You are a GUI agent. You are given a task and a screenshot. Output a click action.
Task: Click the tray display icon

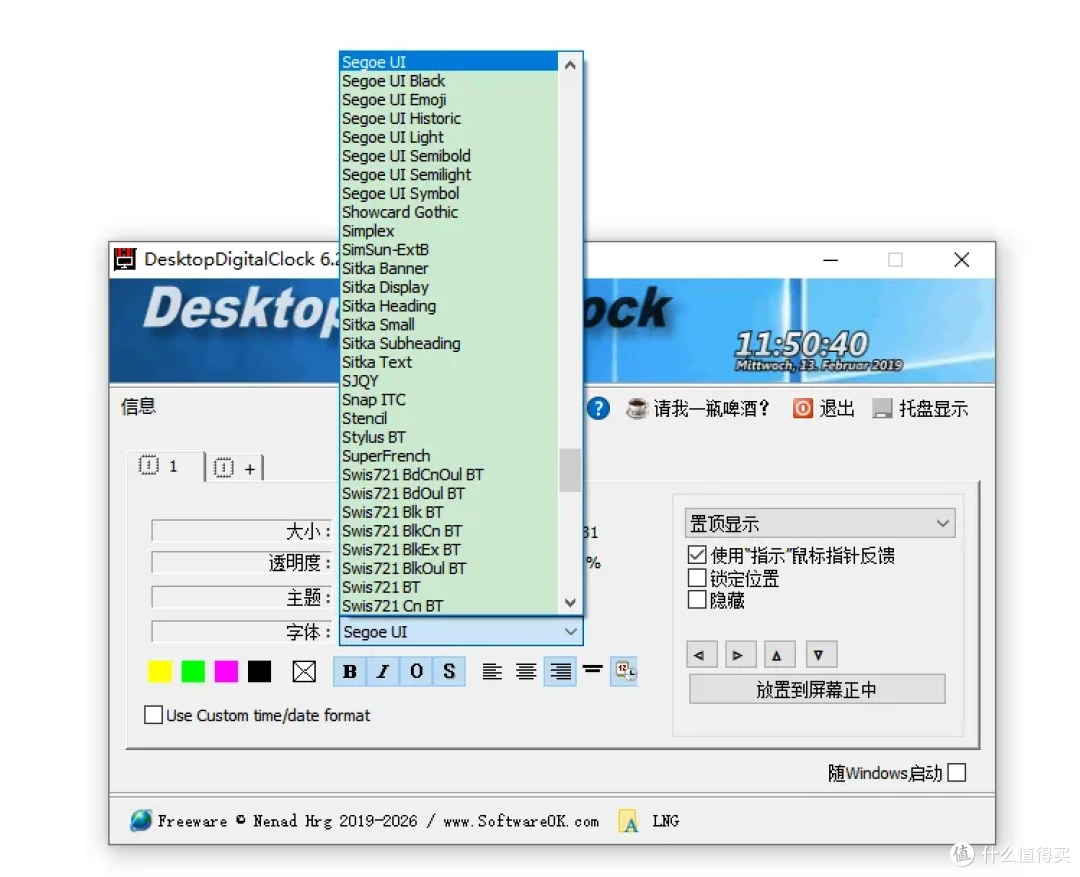tap(882, 409)
